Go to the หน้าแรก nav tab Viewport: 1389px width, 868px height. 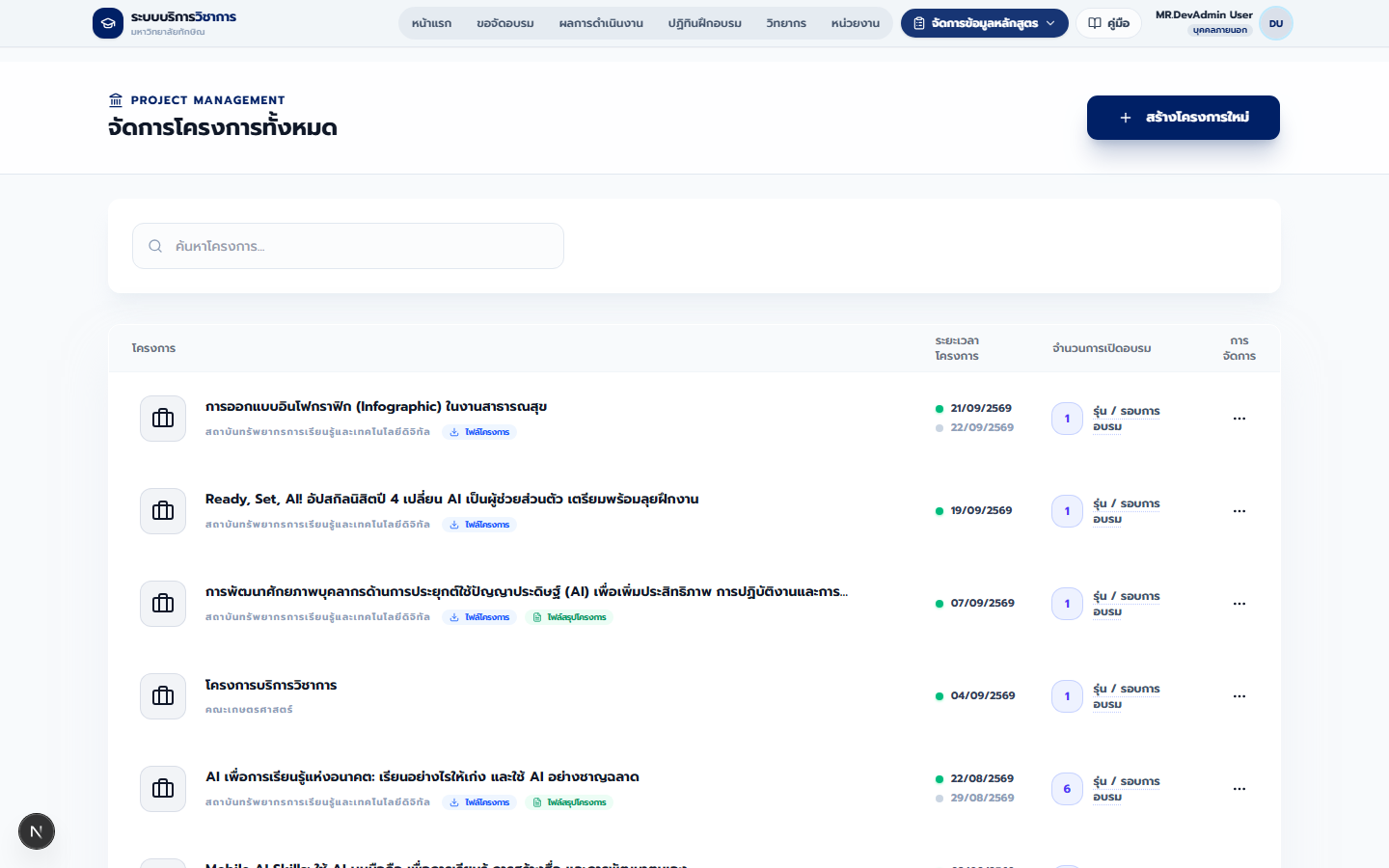click(431, 23)
